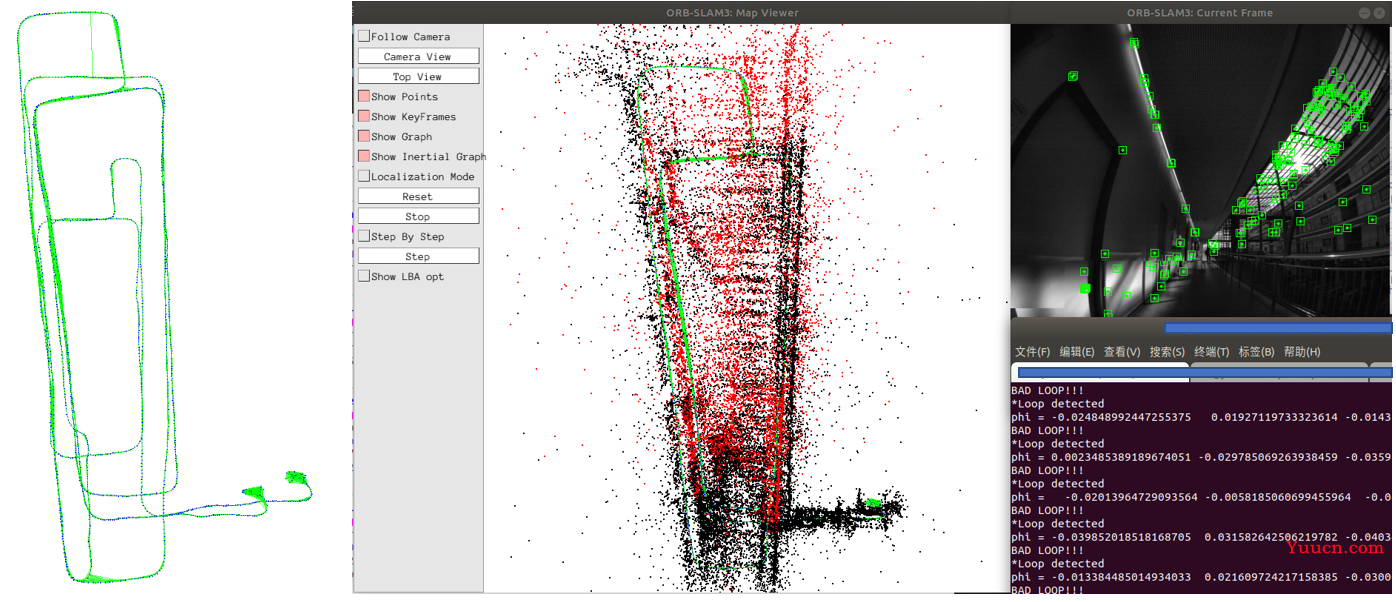Viewport: 1396px width, 602px height.
Task: Click terminal line phi = -0.024848992447255375
Action: pos(1201,417)
